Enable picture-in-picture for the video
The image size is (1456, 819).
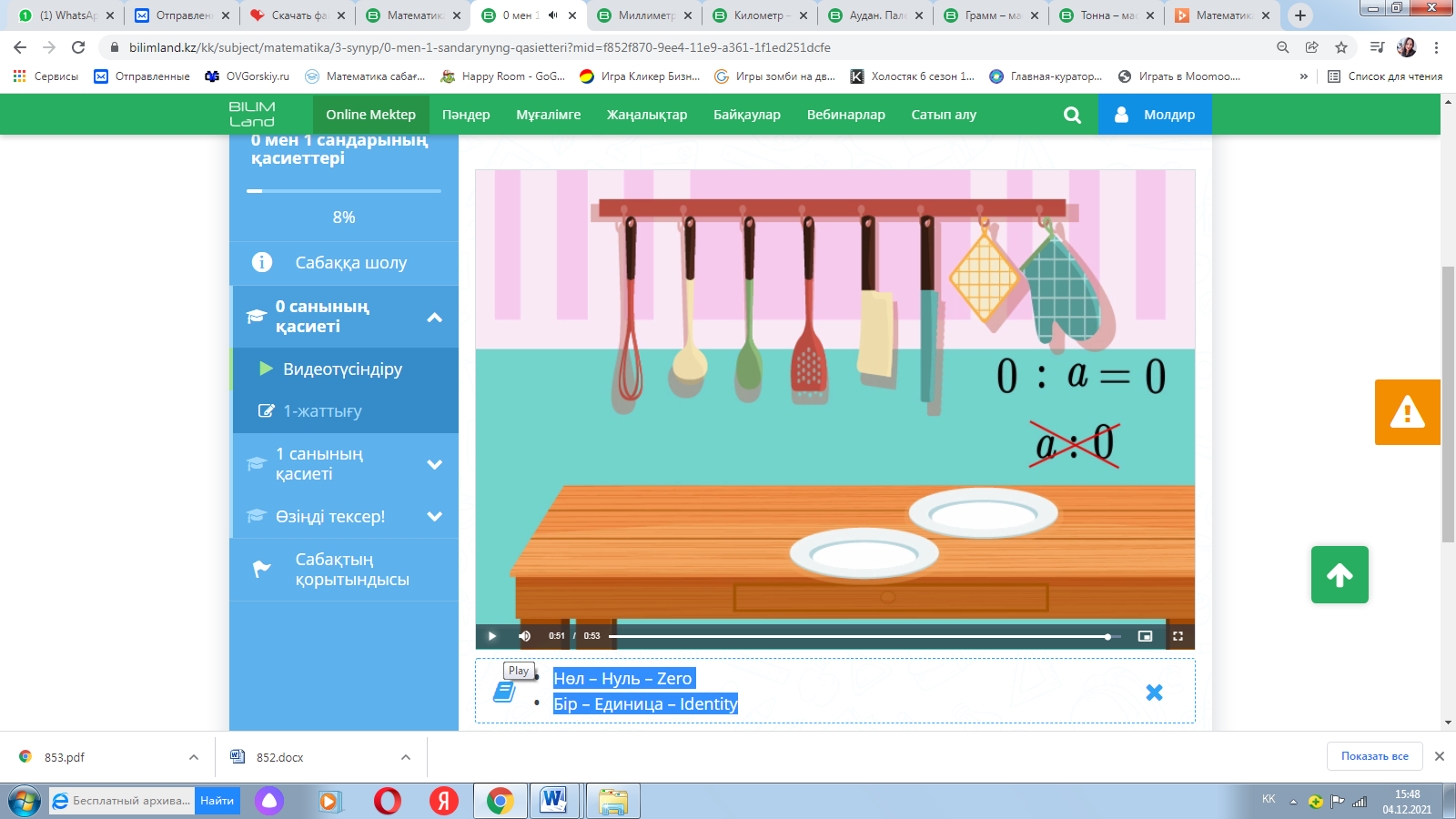click(1146, 636)
